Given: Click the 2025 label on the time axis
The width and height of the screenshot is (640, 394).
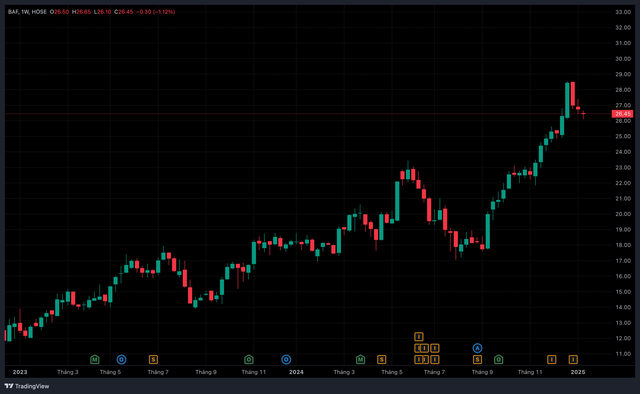Looking at the screenshot, I should [578, 372].
